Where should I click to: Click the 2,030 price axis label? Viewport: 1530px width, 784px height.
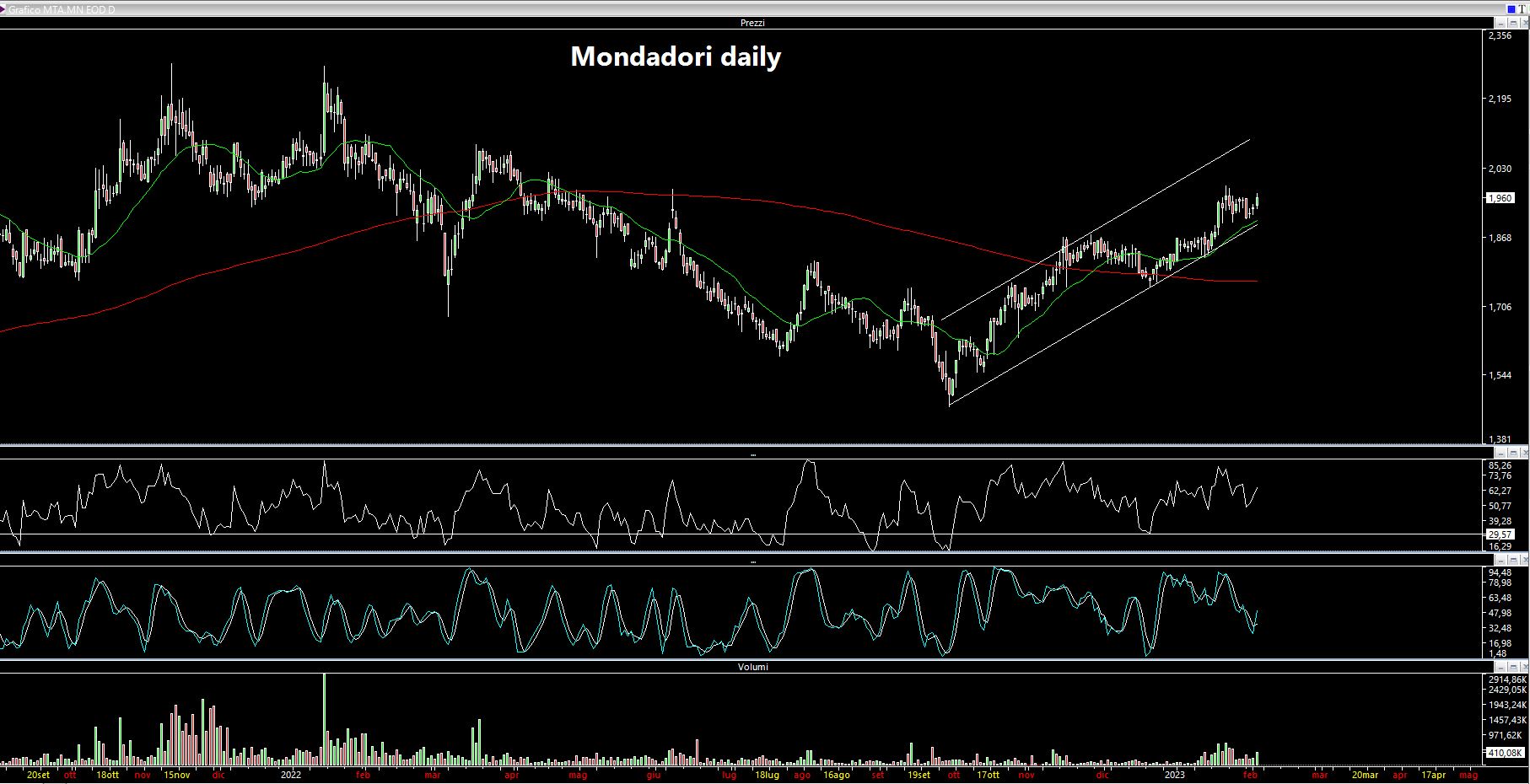tap(1500, 169)
